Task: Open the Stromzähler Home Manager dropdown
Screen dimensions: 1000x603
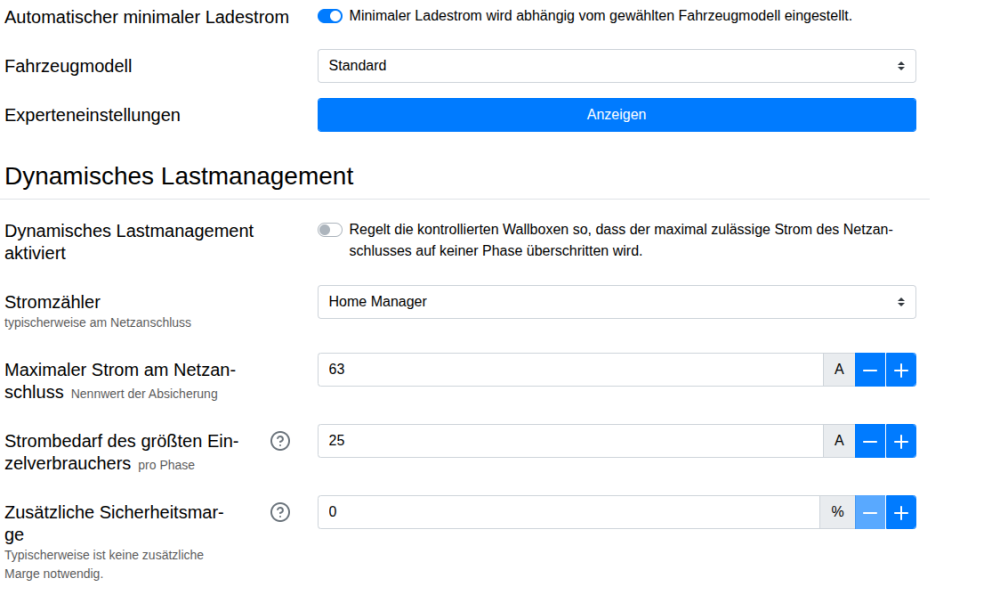Action: tap(616, 302)
